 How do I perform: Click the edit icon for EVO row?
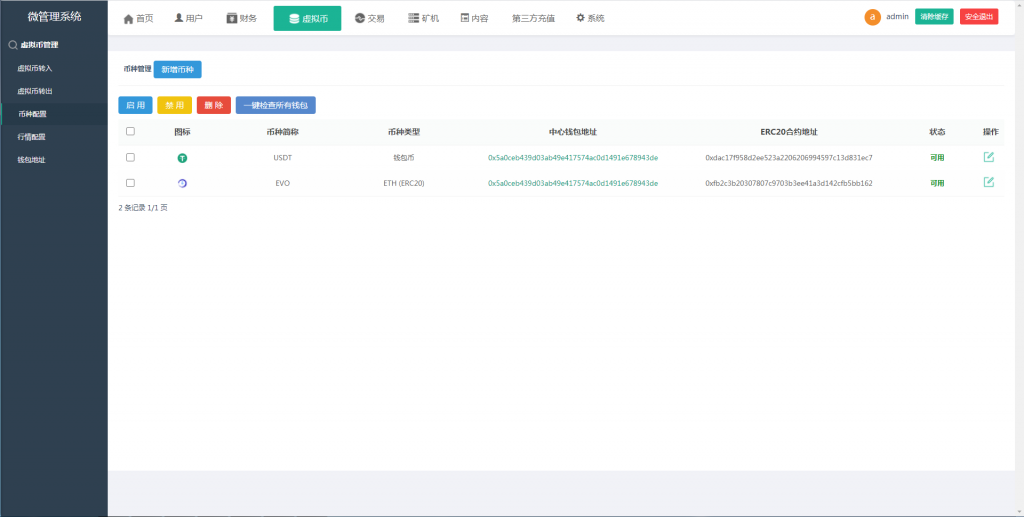988,182
